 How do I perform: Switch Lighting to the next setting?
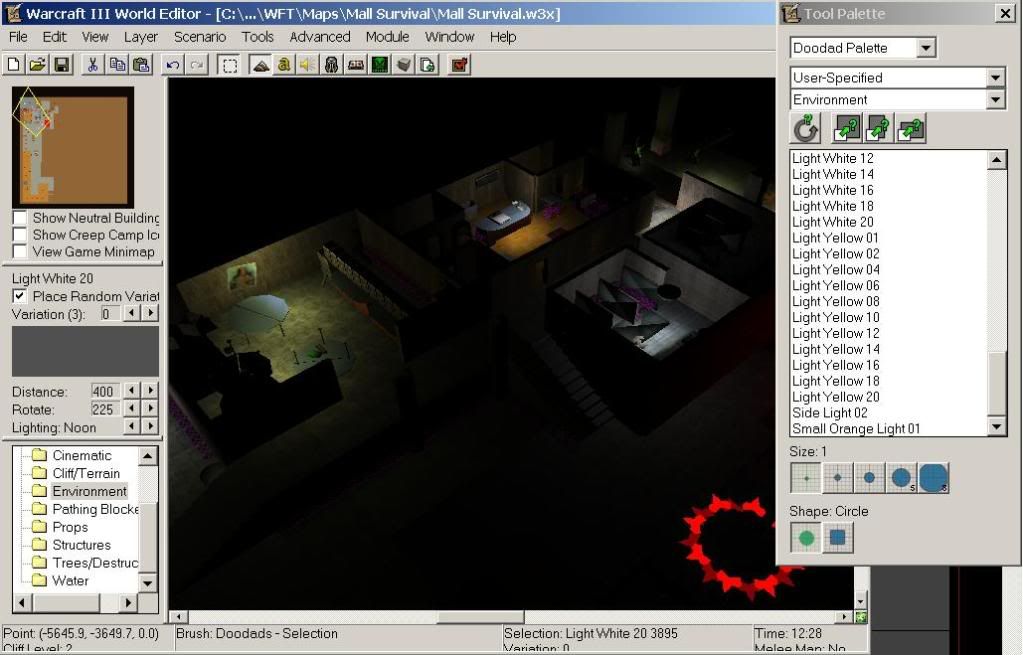[x=150, y=427]
